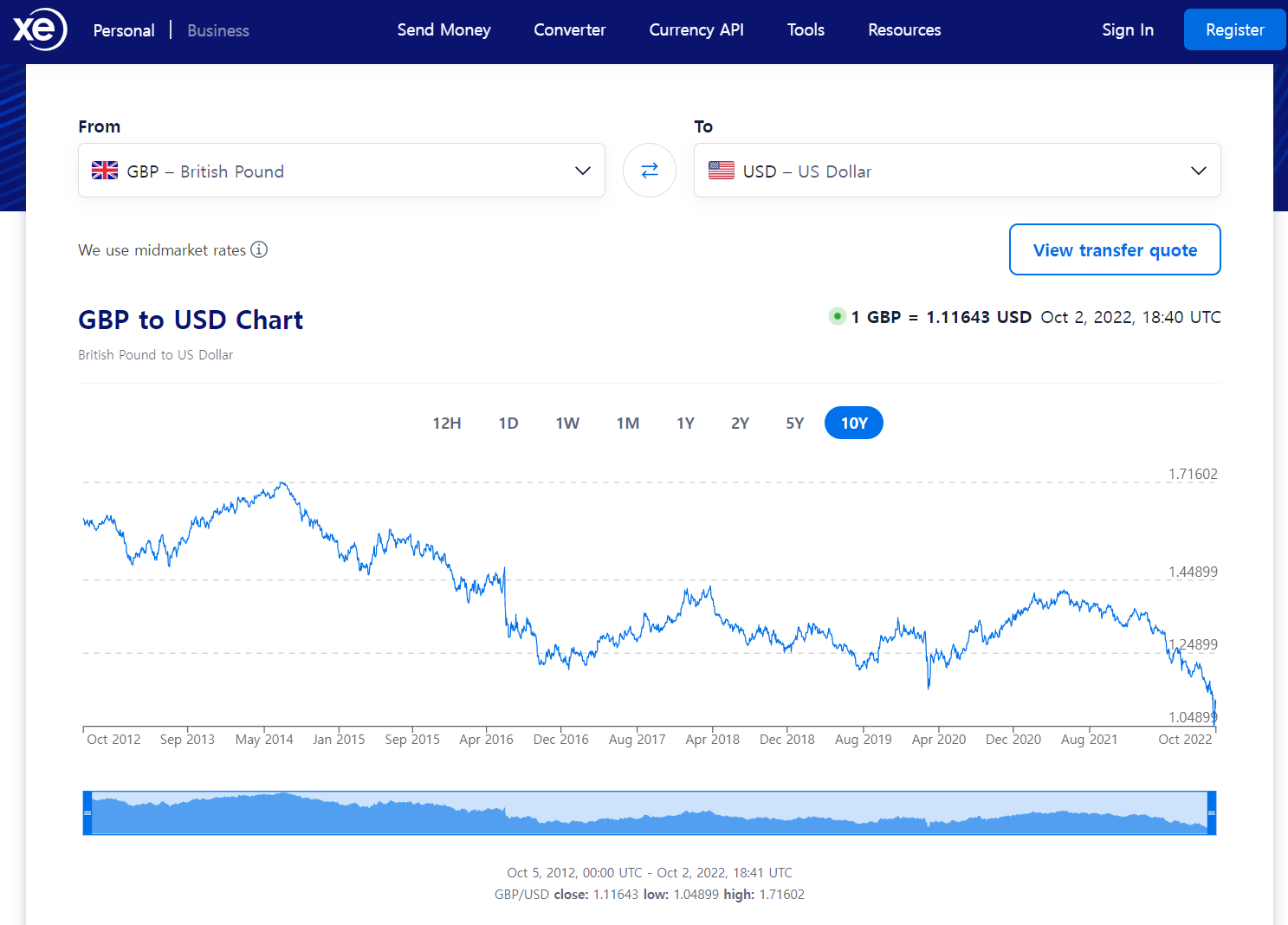
Task: Click the 1.44899 axis label
Action: (1193, 572)
